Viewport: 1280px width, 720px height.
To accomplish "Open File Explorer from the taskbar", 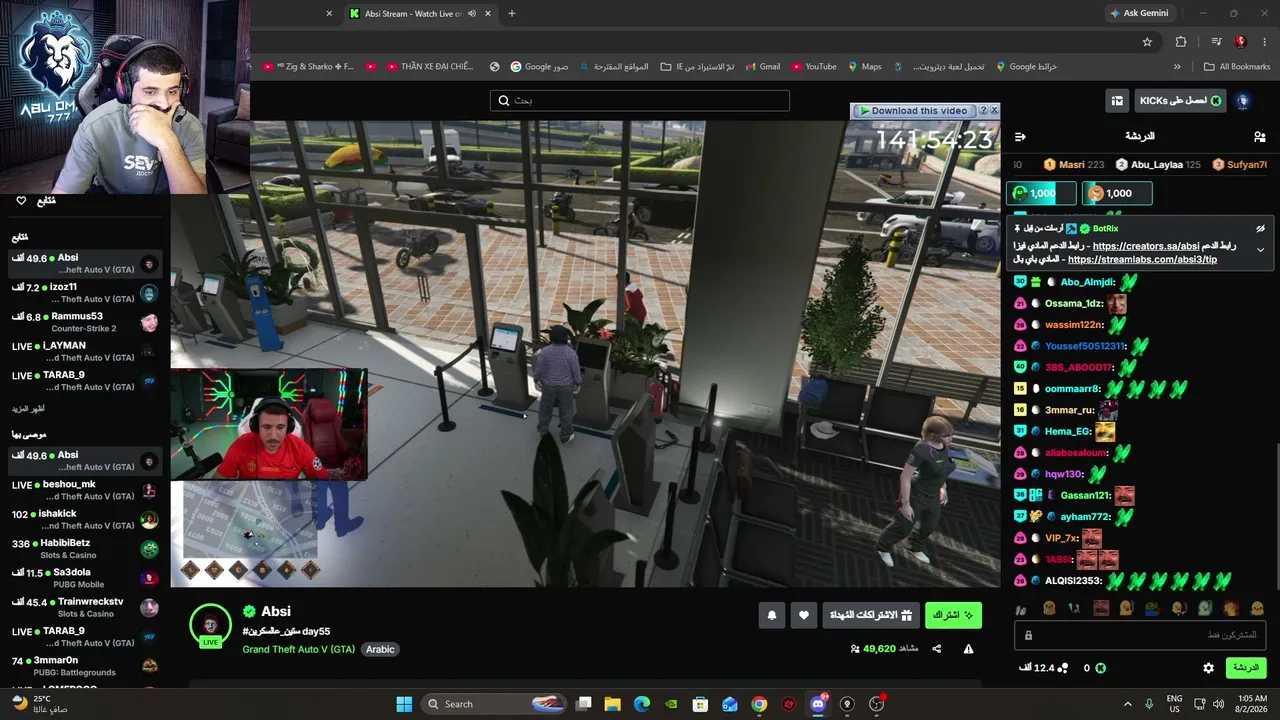I will point(613,704).
